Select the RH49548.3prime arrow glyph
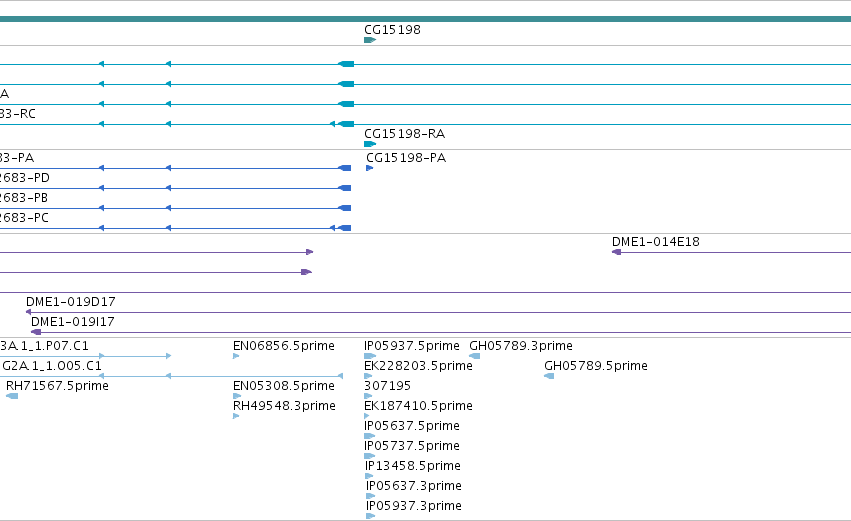This screenshot has height=521, width=851. pos(236,416)
